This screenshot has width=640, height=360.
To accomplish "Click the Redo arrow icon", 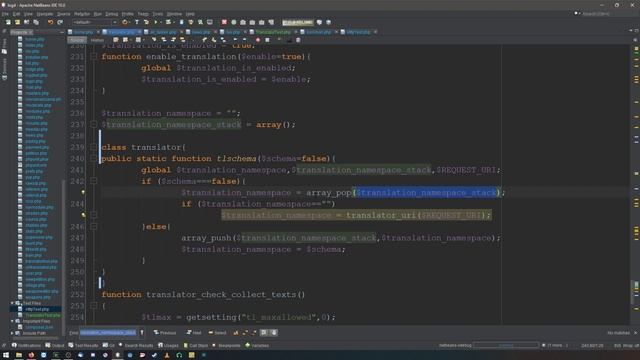I will 60,22.
